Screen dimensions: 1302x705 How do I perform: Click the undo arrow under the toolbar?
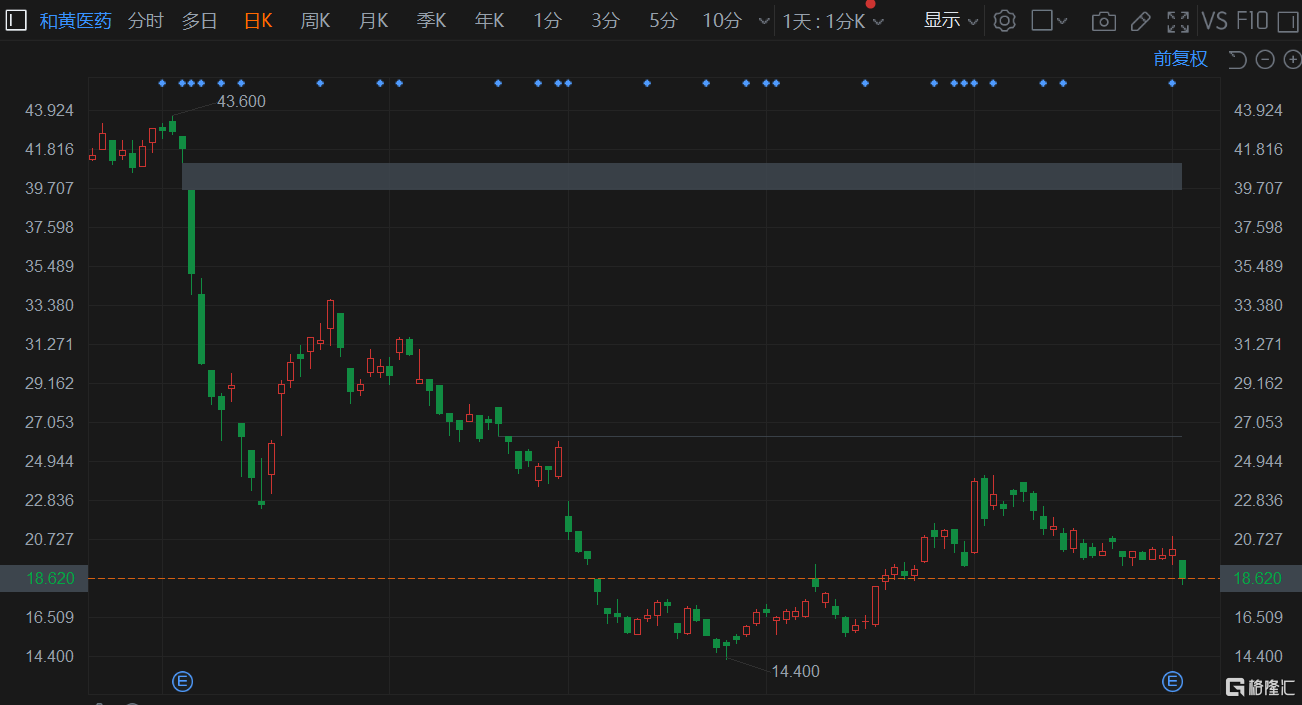[1237, 60]
